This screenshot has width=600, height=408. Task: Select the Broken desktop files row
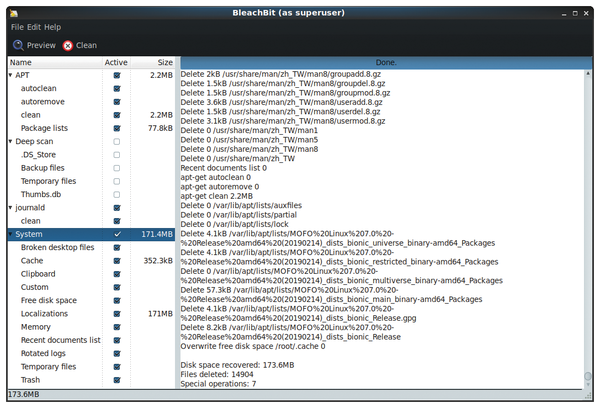(91, 248)
